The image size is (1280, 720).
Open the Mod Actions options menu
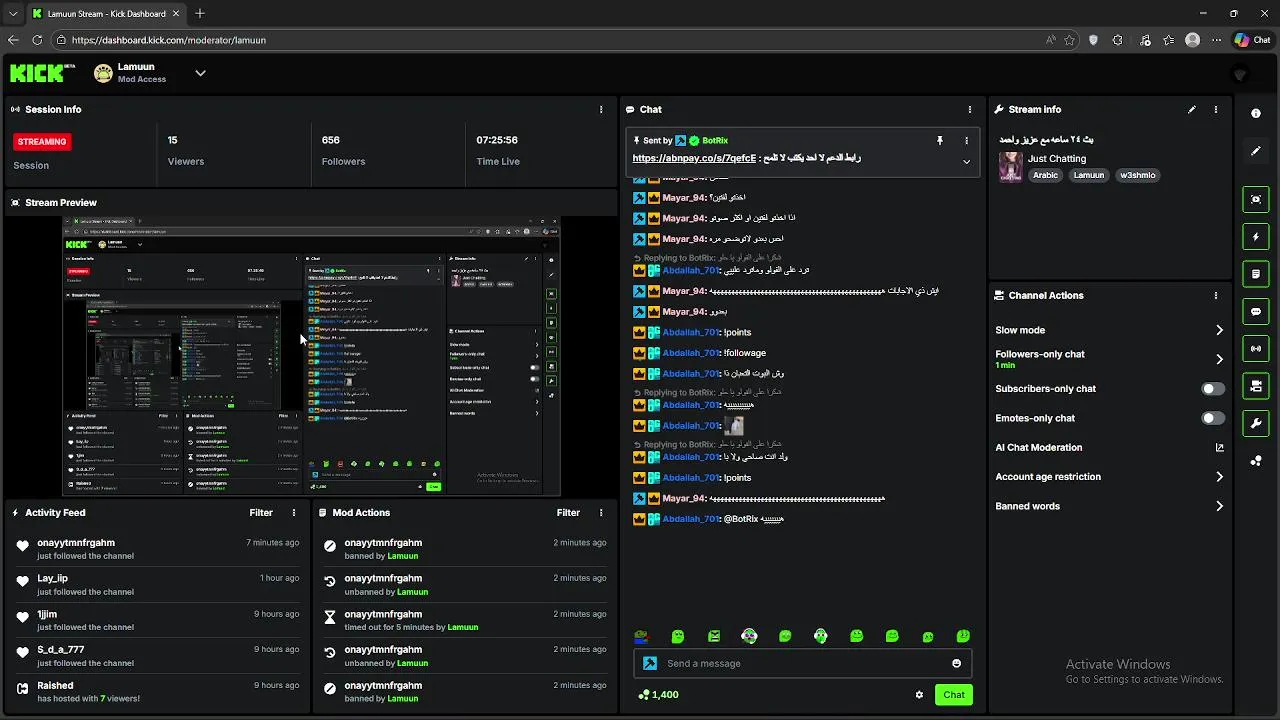tap(601, 513)
